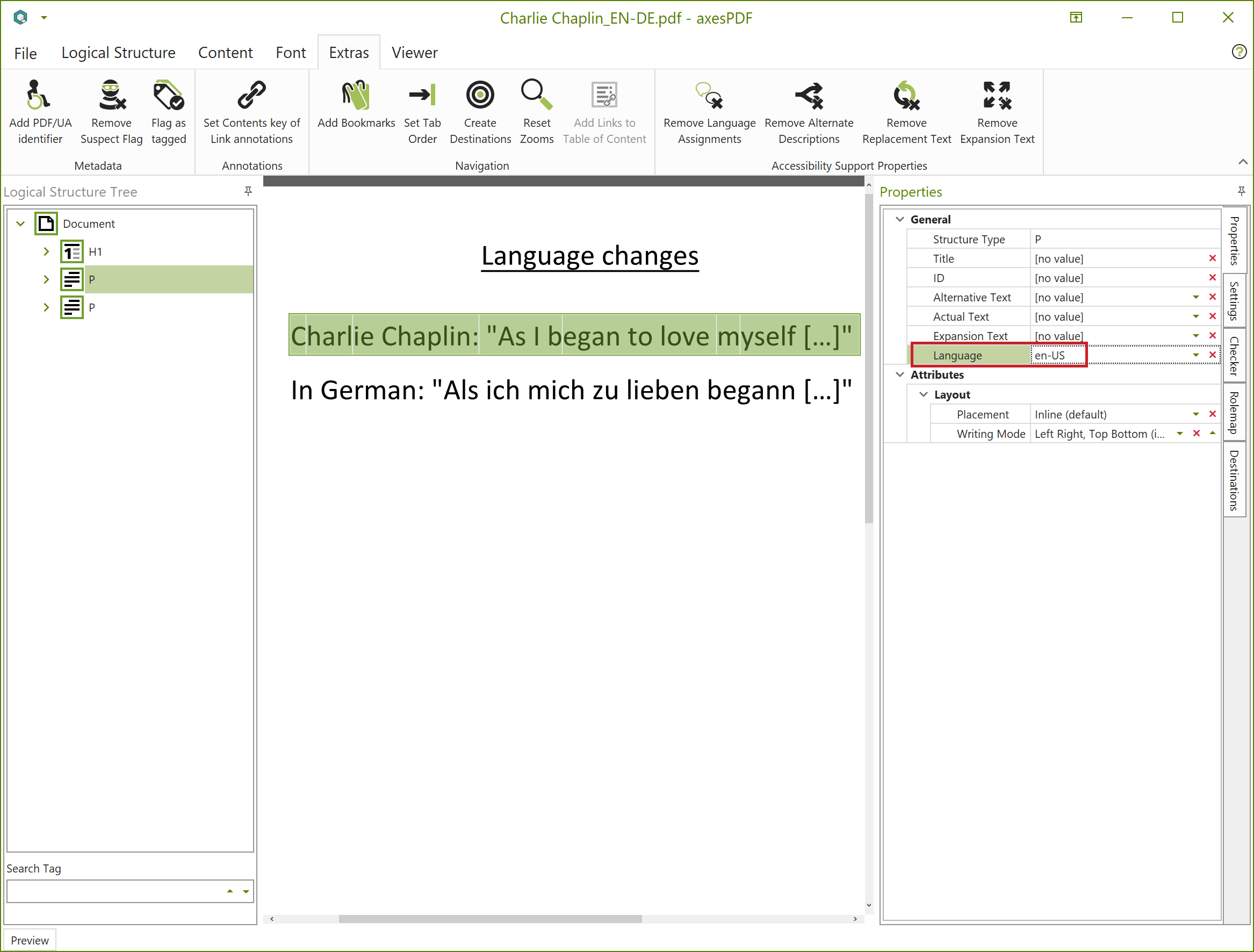Expand the last P tree node
The height and width of the screenshot is (952, 1254).
[46, 307]
